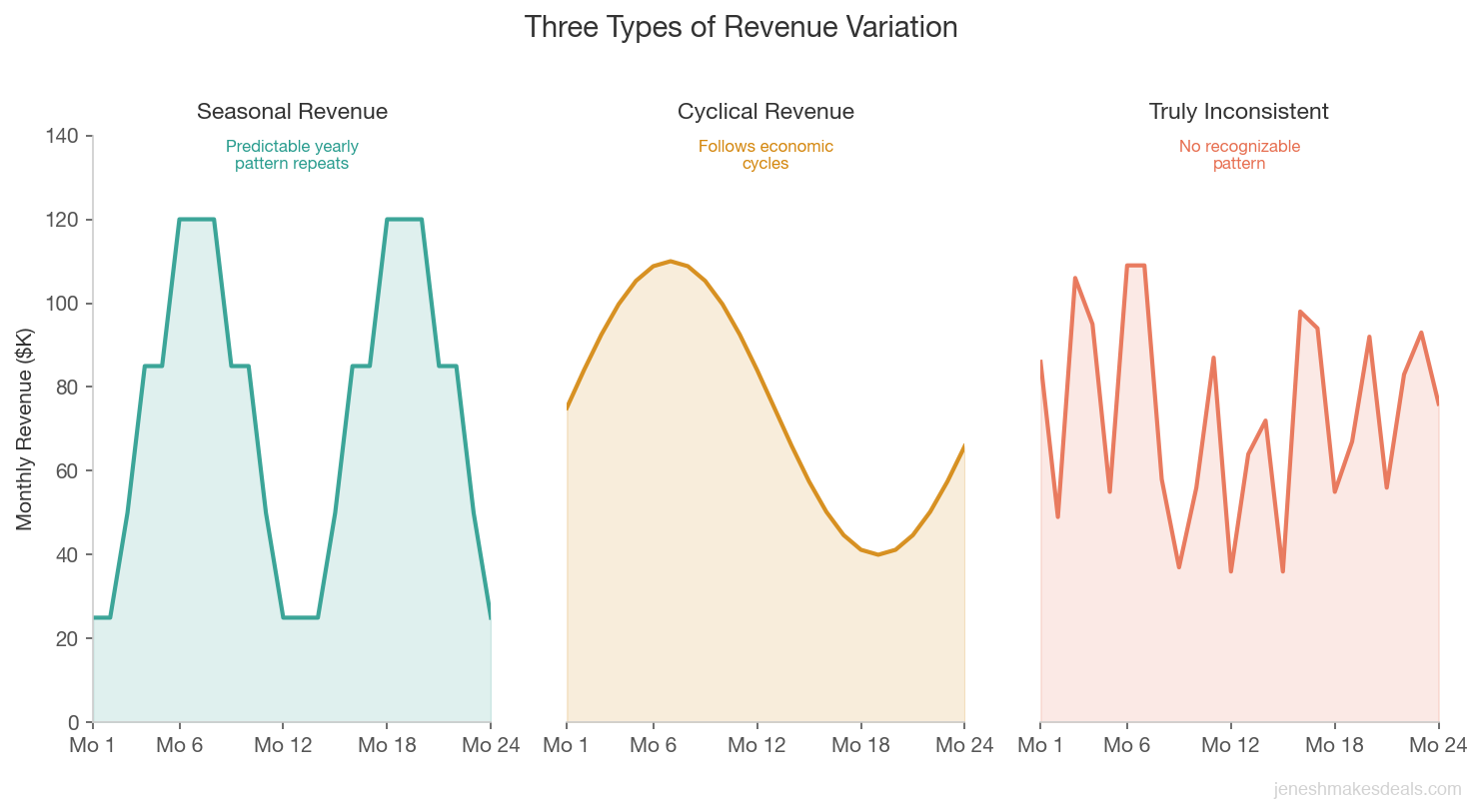The height and width of the screenshot is (812, 1483).
Task: Click the No recognizable pattern annotation
Action: click(x=1238, y=155)
